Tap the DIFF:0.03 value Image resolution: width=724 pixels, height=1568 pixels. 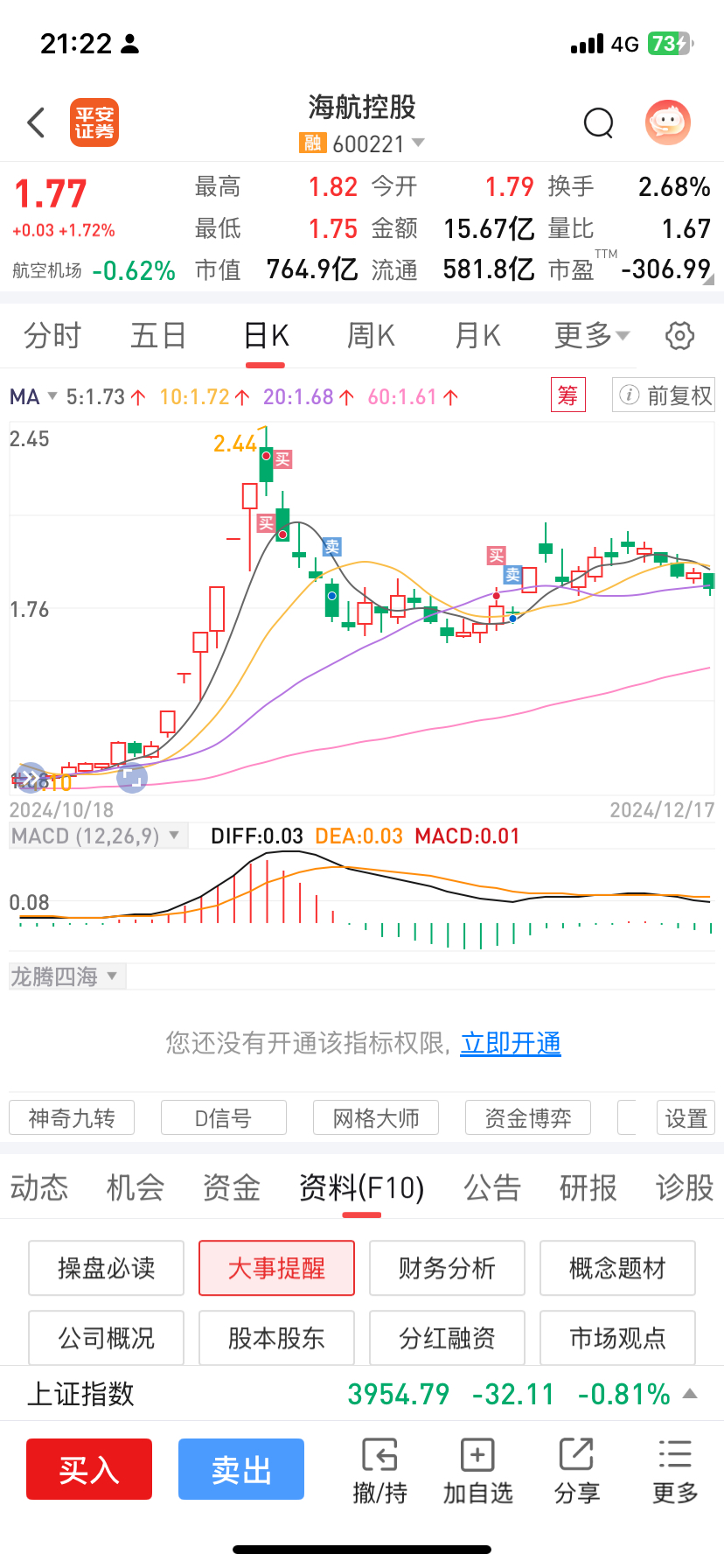point(257,836)
